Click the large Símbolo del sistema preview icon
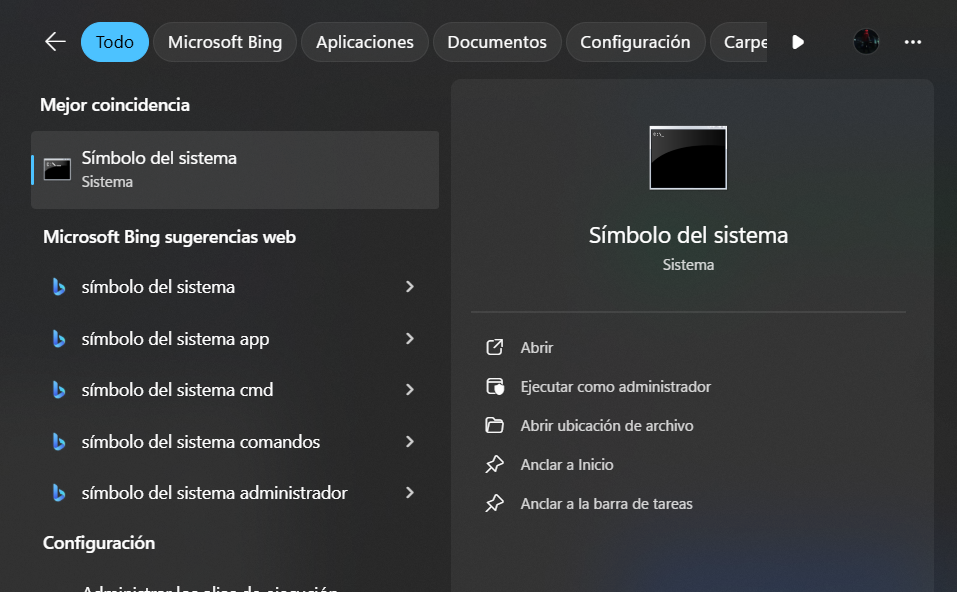Viewport: 957px width, 595px height. [688, 158]
